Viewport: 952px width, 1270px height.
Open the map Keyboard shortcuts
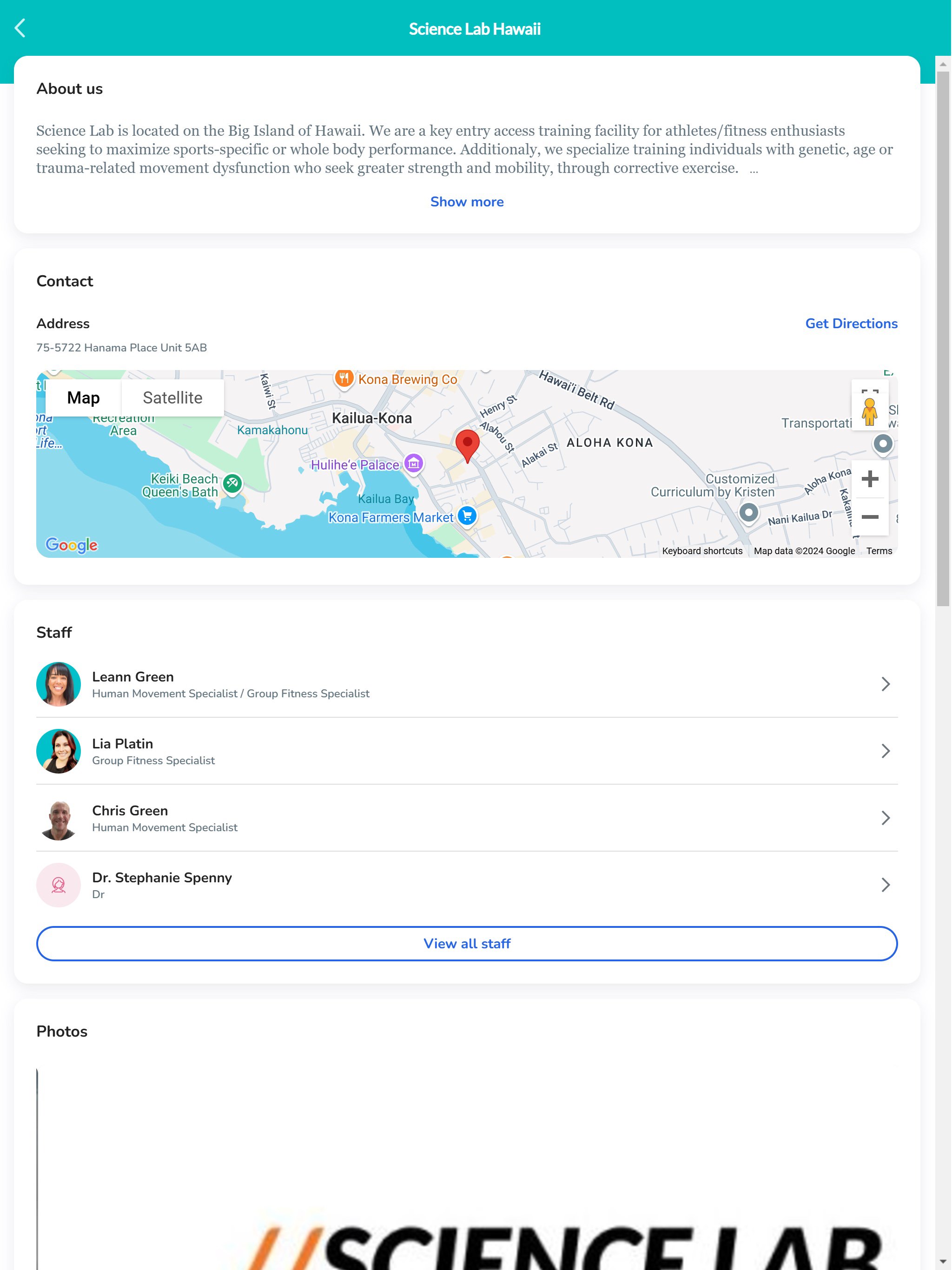(701, 550)
